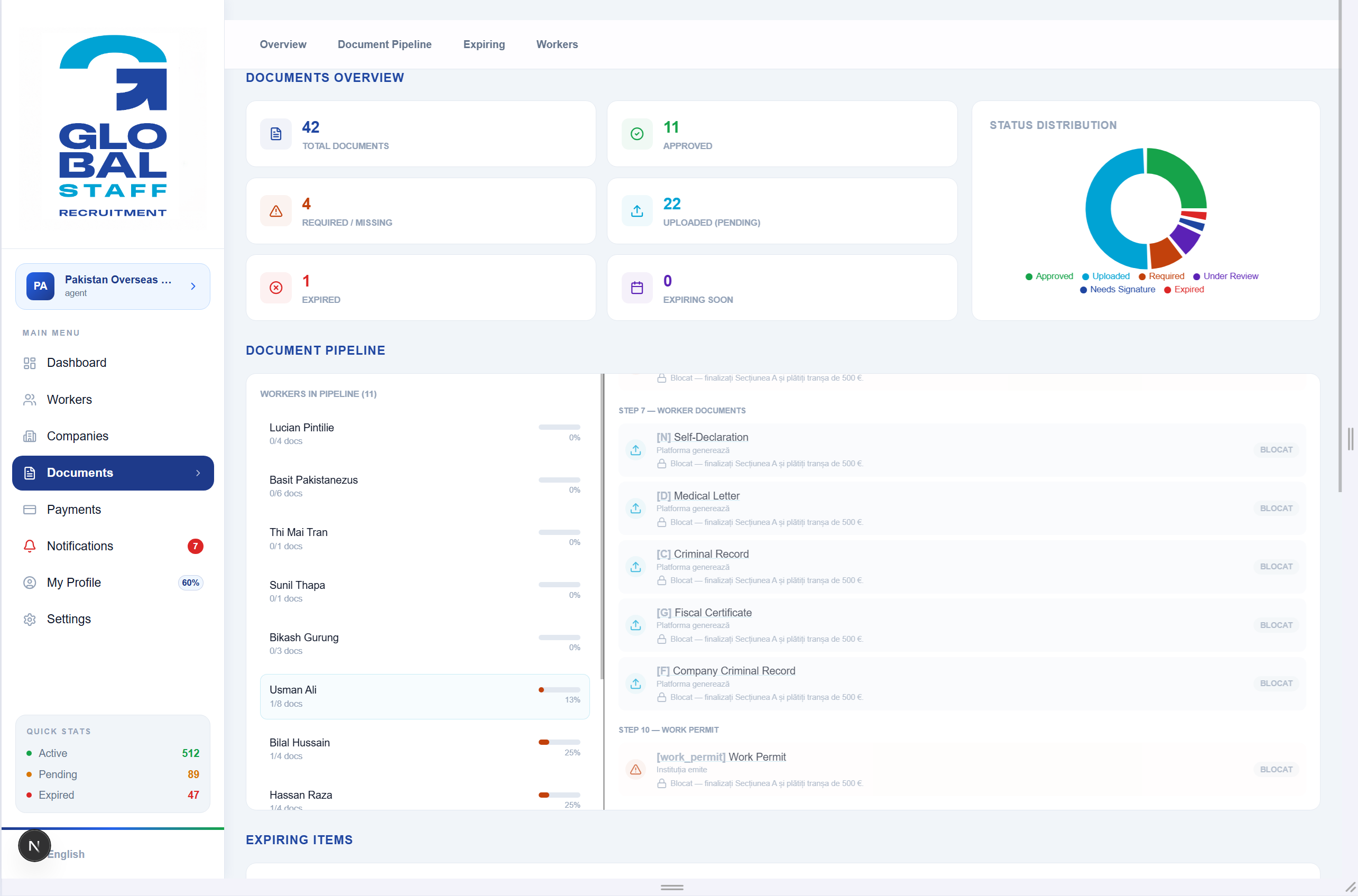Click the Work Permit warning icon
This screenshot has width=1358, height=896.
click(x=636, y=770)
